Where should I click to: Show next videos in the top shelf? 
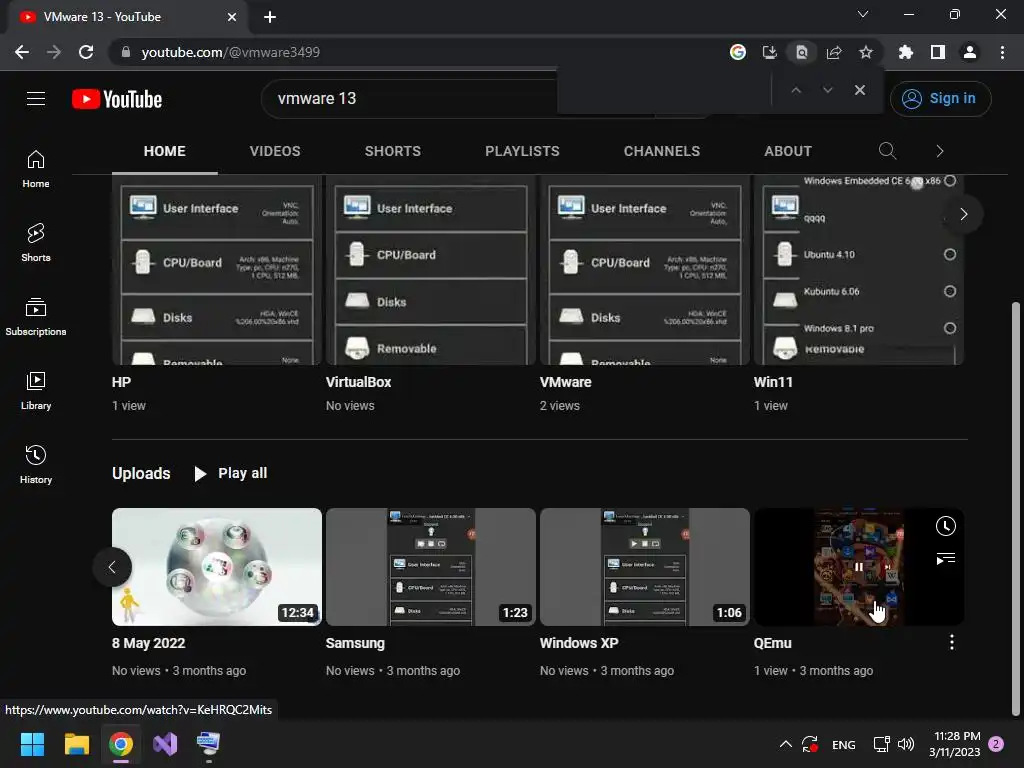click(x=963, y=214)
